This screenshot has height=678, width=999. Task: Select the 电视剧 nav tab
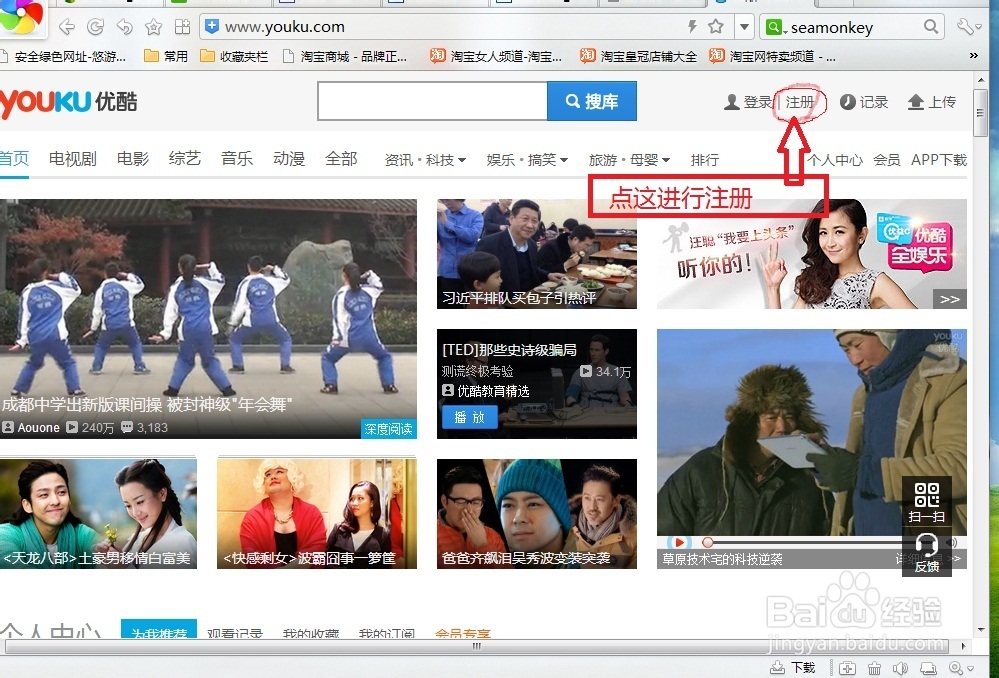pos(73,159)
